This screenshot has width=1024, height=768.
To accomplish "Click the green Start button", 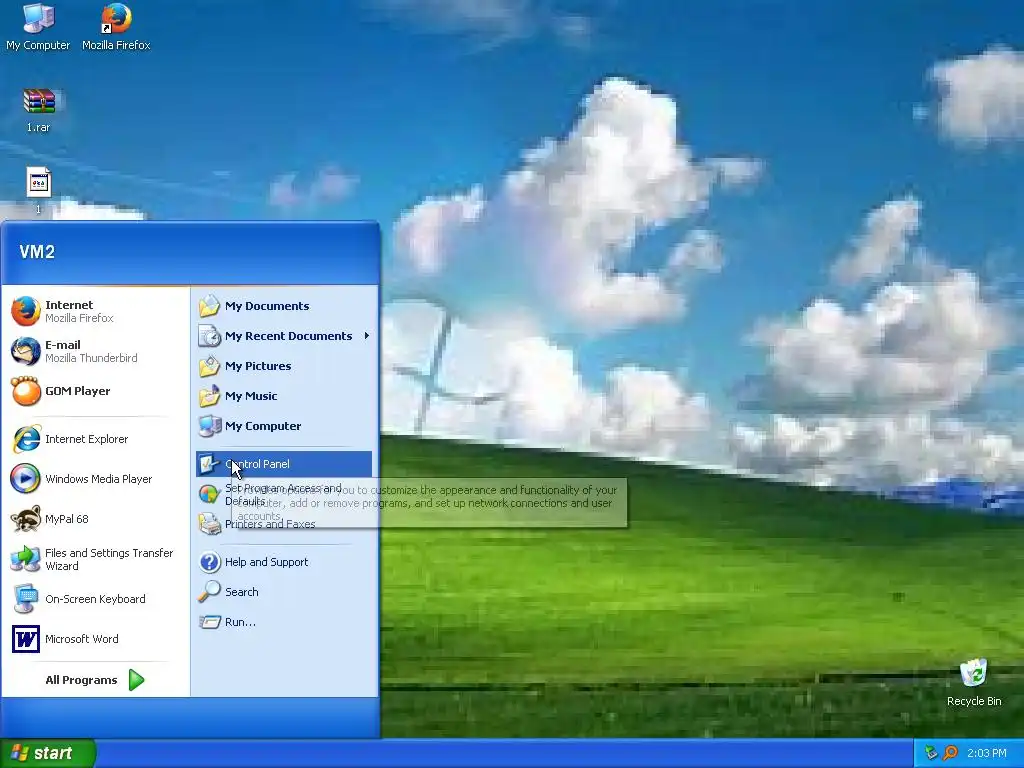I will (x=48, y=753).
